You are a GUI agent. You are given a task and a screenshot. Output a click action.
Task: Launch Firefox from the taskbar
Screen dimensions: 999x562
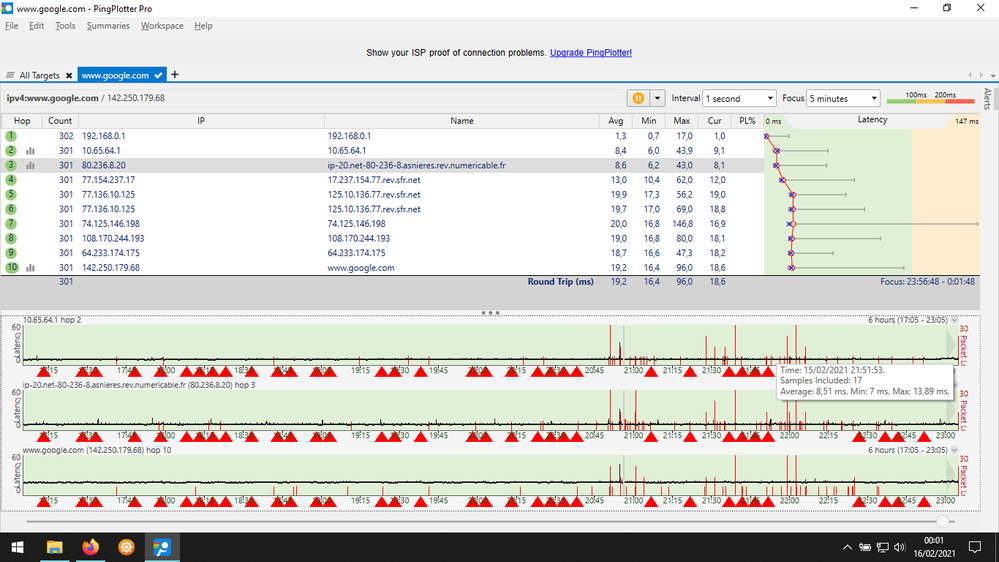[x=90, y=547]
